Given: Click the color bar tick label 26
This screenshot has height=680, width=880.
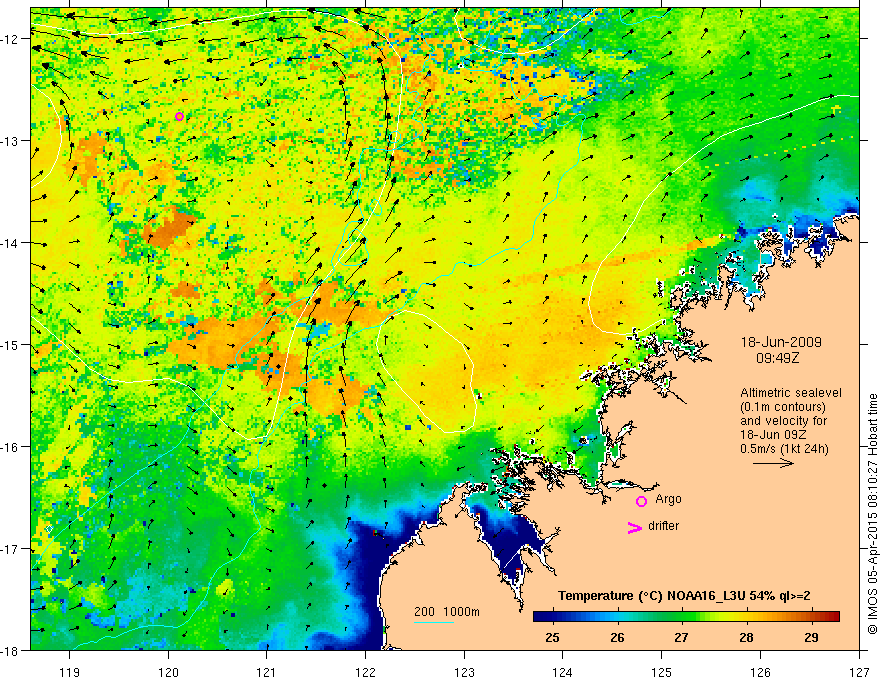Looking at the screenshot, I should [x=617, y=637].
